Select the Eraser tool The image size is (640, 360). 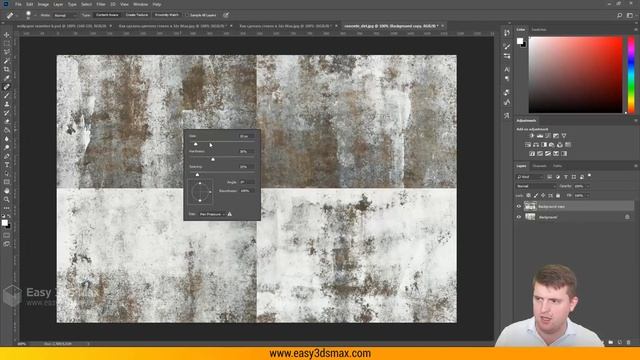pos(7,121)
